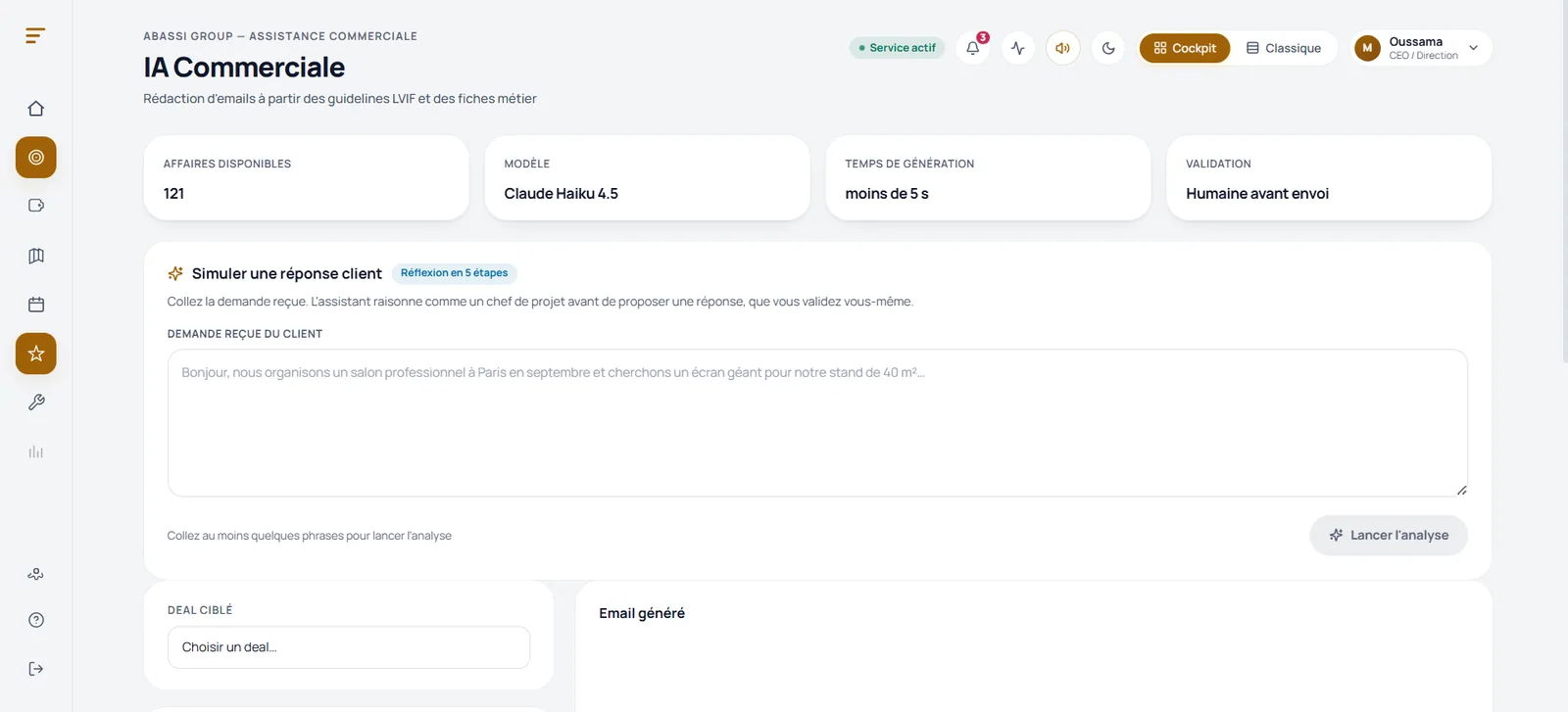Click the IA Commerciale title
The image size is (1568, 712).
pyautogui.click(x=244, y=68)
